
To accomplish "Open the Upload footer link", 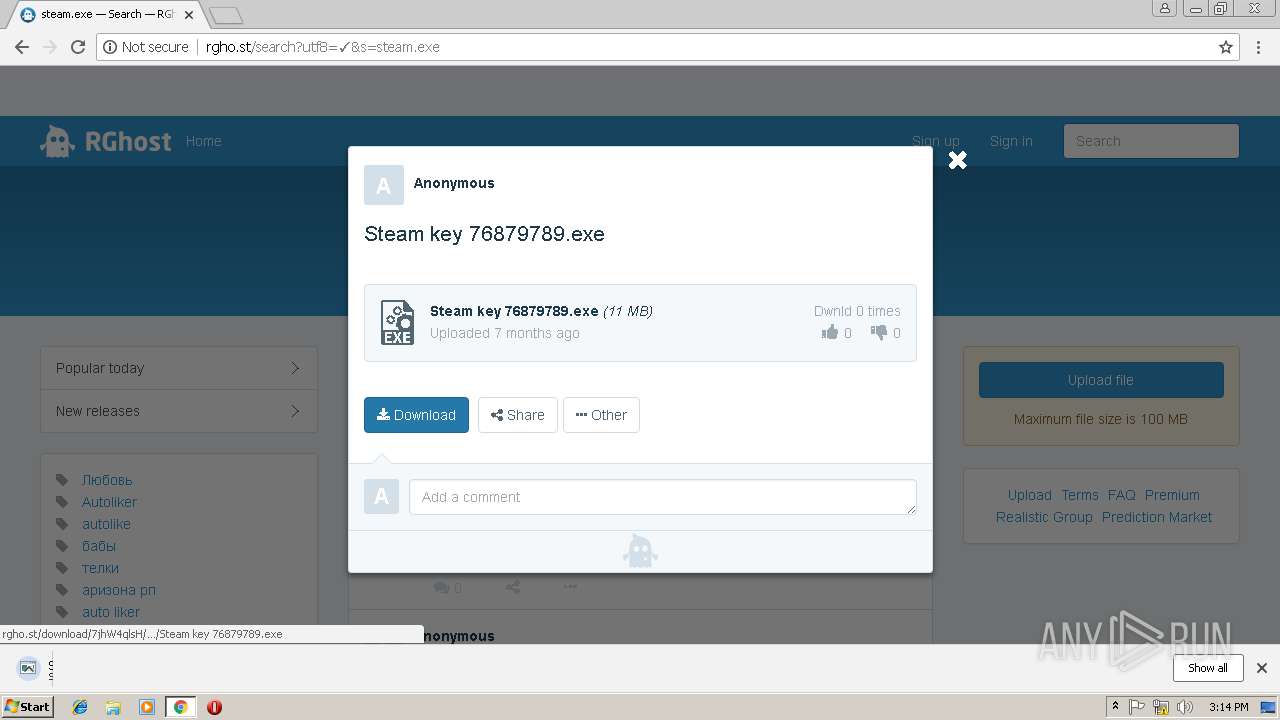I will [1029, 495].
